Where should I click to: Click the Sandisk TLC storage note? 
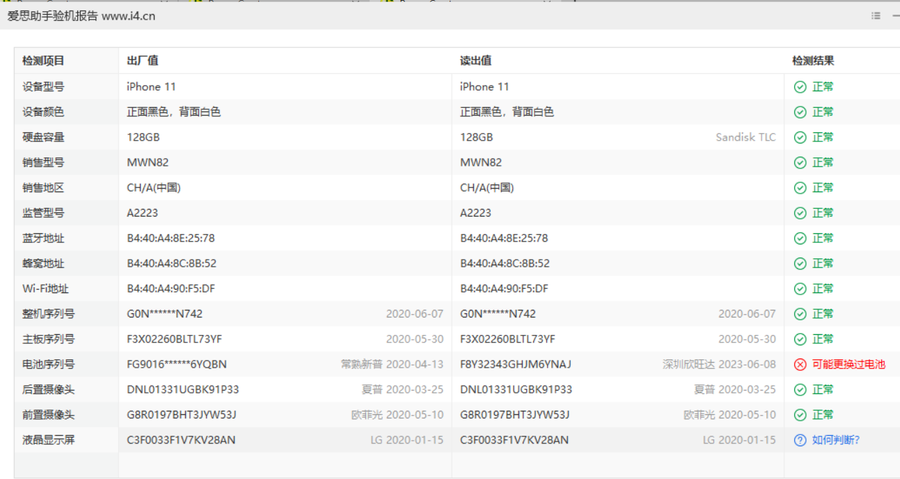pyautogui.click(x=745, y=138)
